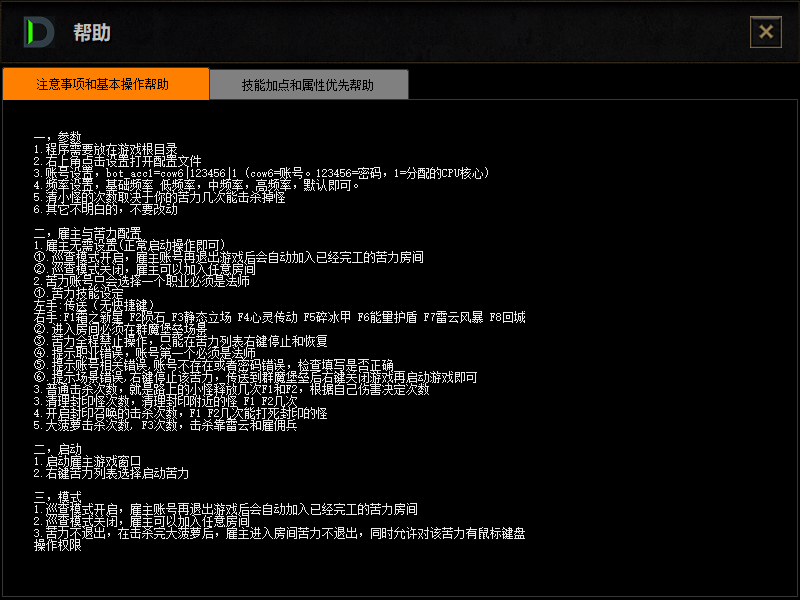This screenshot has height=600, width=800.
Task: Select the 苦力不退出 mode description line
Action: [279, 533]
